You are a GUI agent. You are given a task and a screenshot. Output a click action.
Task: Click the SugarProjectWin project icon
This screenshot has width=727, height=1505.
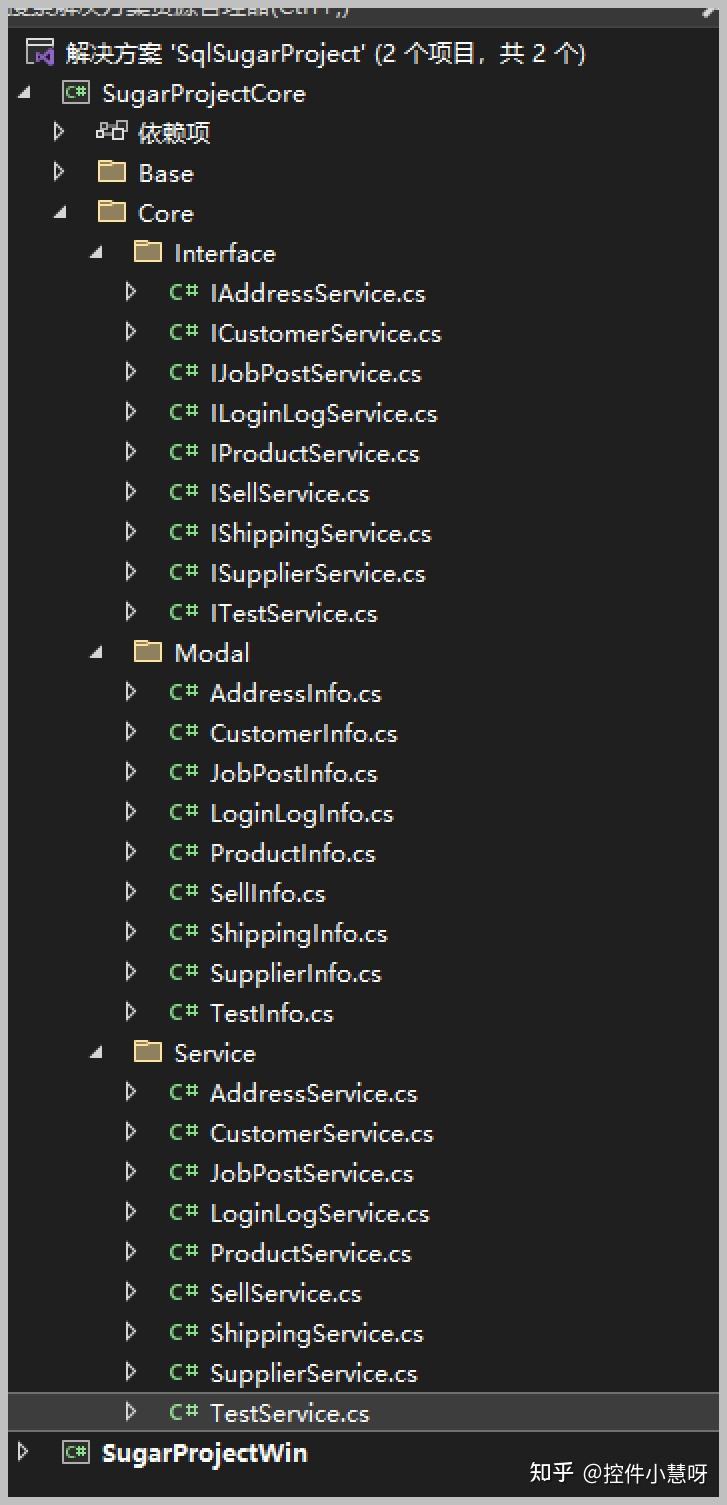(76, 1452)
